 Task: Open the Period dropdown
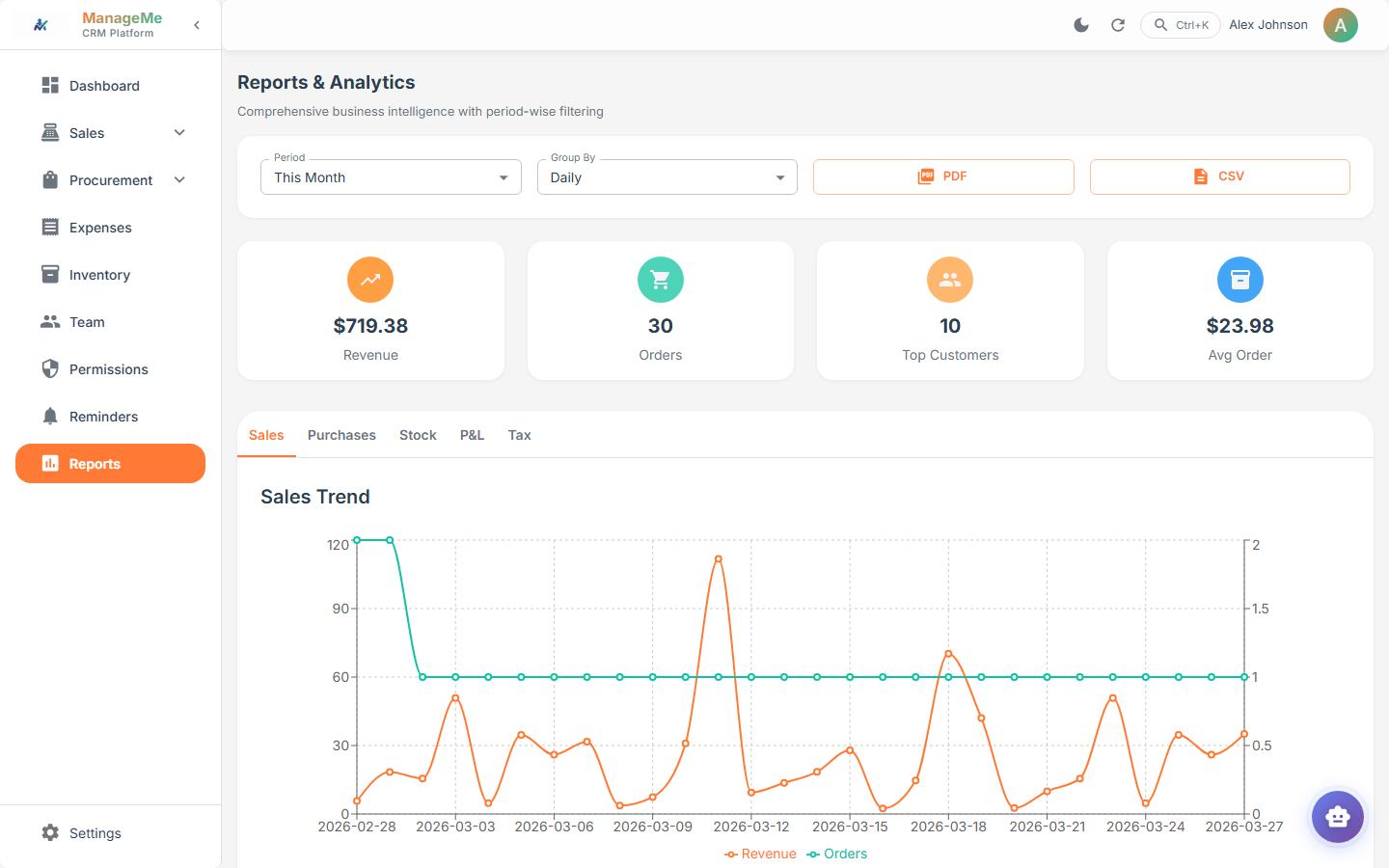click(x=390, y=176)
